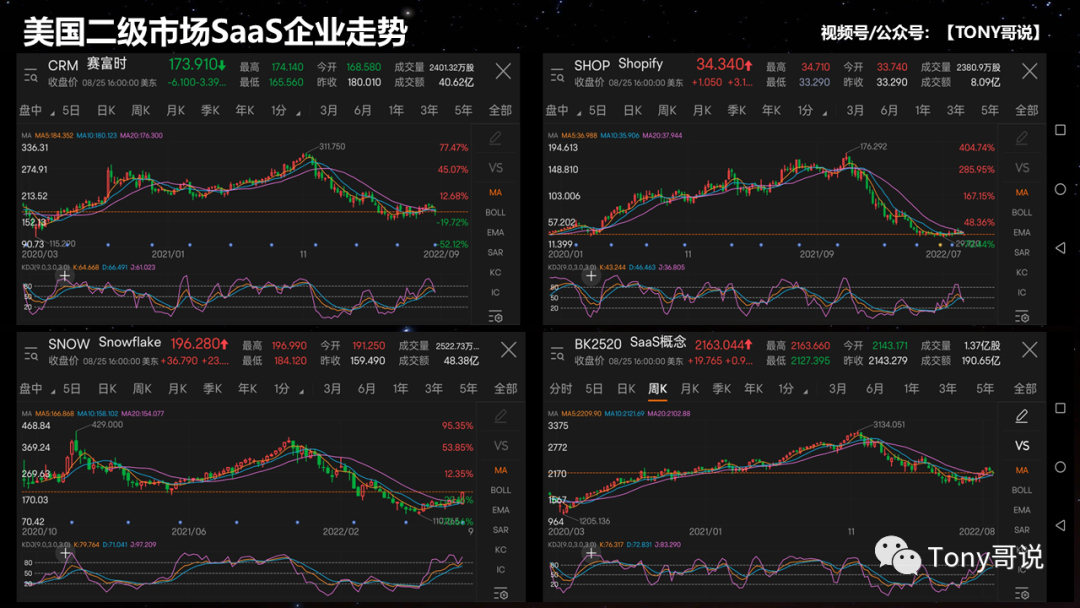Screen dimensions: 1080x608
Task: Open indicator settings gear in CRM chart
Action: (495, 317)
